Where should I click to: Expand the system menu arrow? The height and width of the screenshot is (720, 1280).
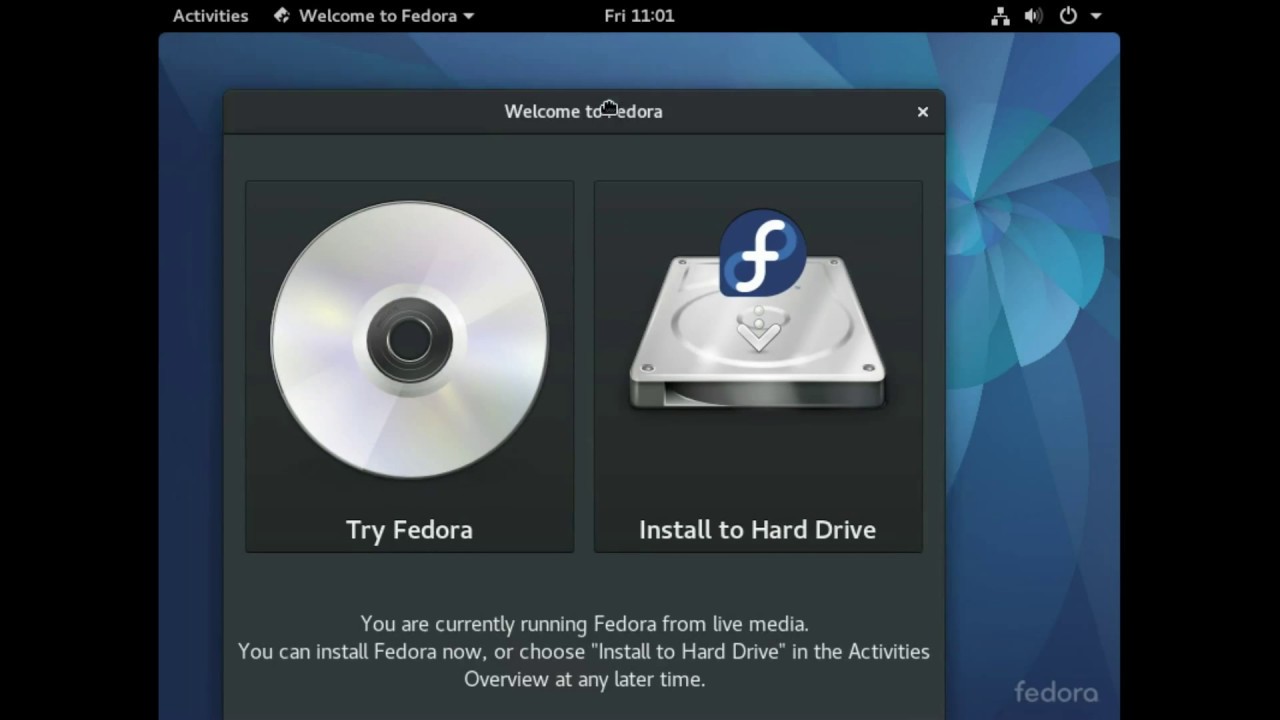pos(1096,16)
